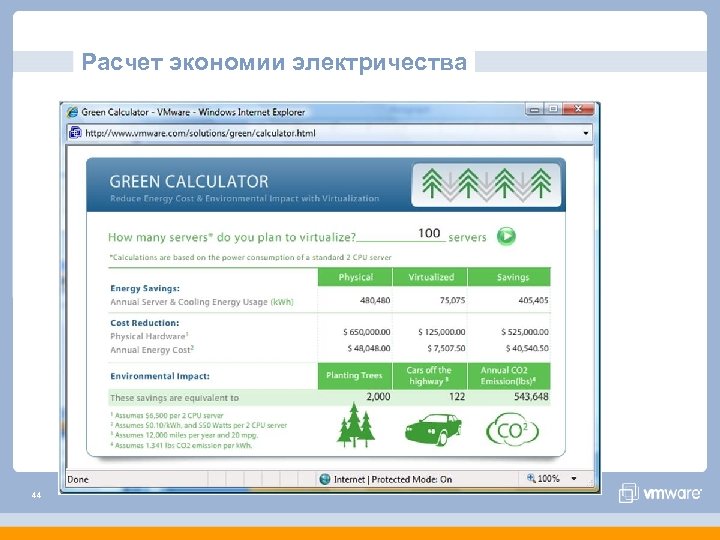Click the Internet Explorer logo in title bar
The width and height of the screenshot is (720, 540).
click(x=72, y=112)
